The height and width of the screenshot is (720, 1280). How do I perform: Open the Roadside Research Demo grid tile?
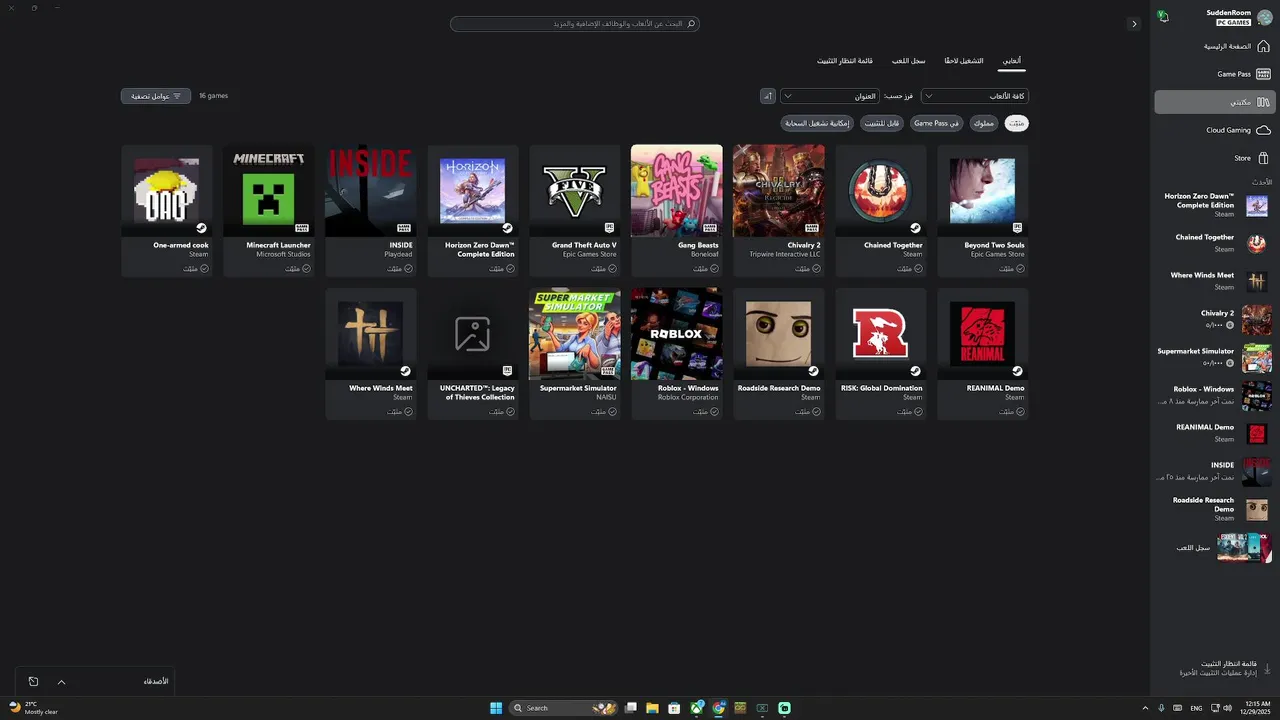coord(779,353)
